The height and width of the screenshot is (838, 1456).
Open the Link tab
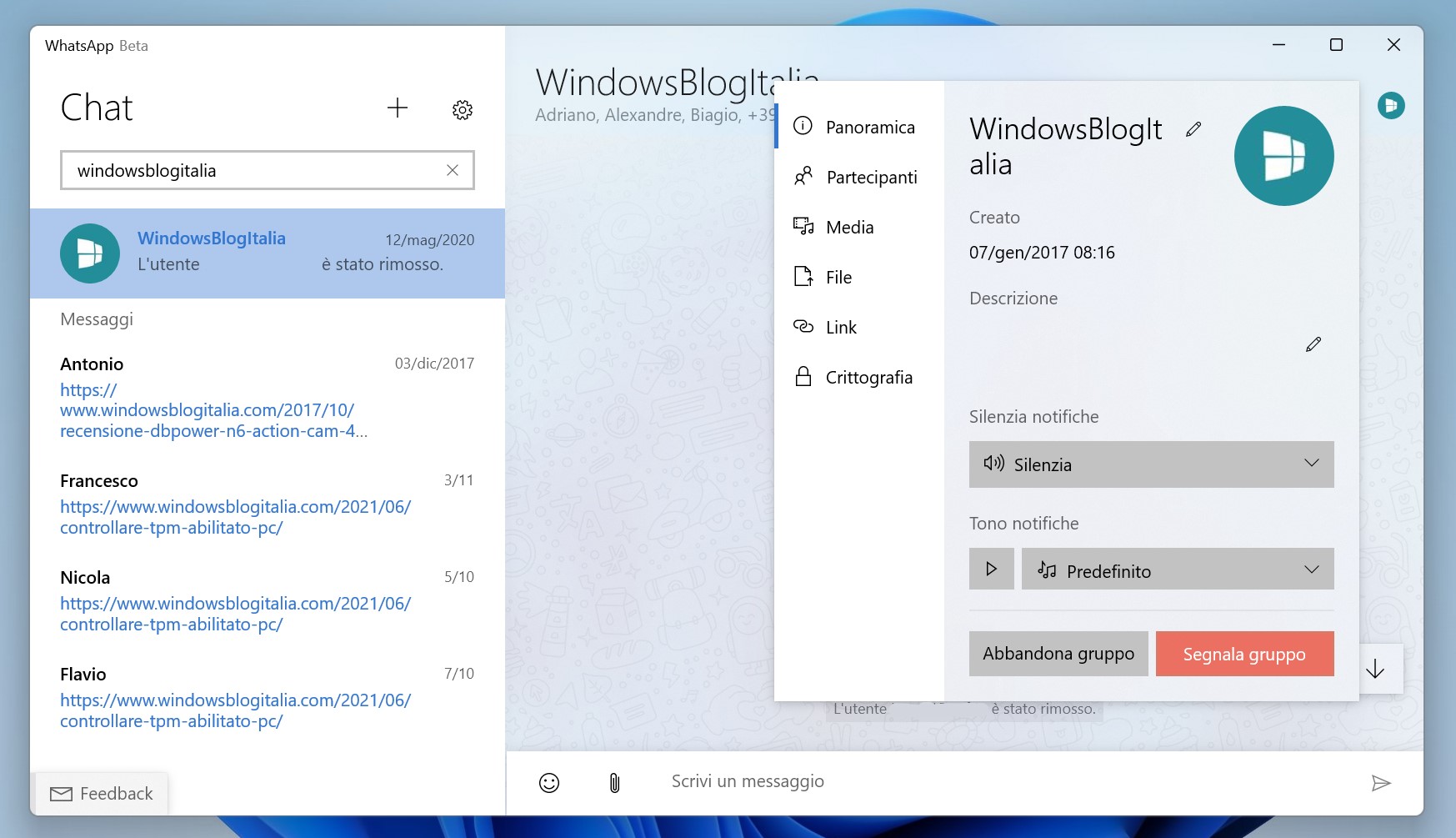tap(859, 327)
